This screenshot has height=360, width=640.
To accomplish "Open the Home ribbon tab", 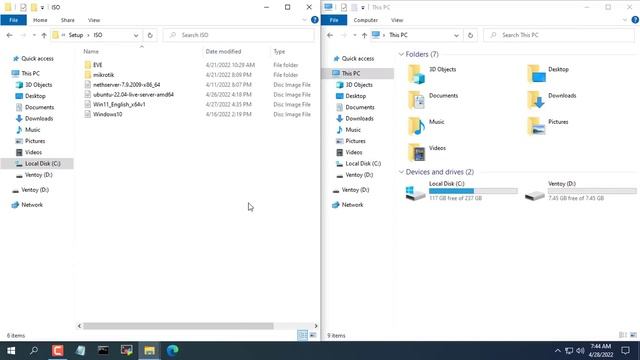I will pos(40,20).
